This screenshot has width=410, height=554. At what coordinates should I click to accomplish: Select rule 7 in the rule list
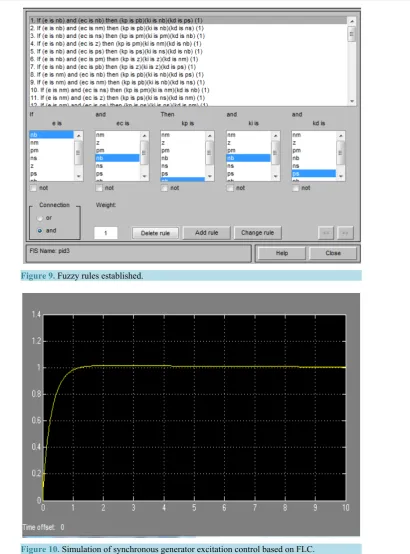[x=188, y=67]
